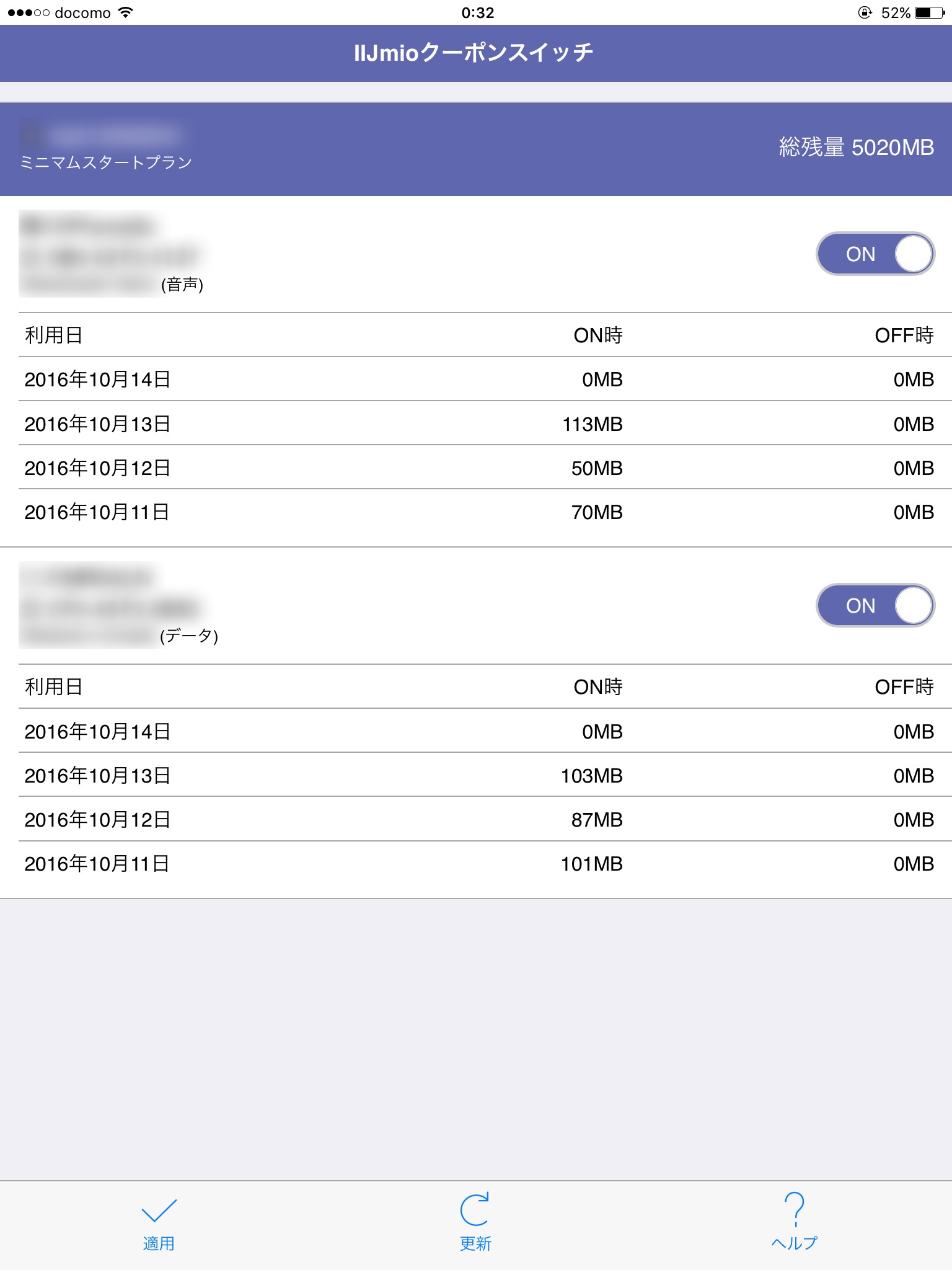Tap the 総残量 5020MB remaining data text
Image resolution: width=952 pixels, height=1270 pixels.
(856, 148)
